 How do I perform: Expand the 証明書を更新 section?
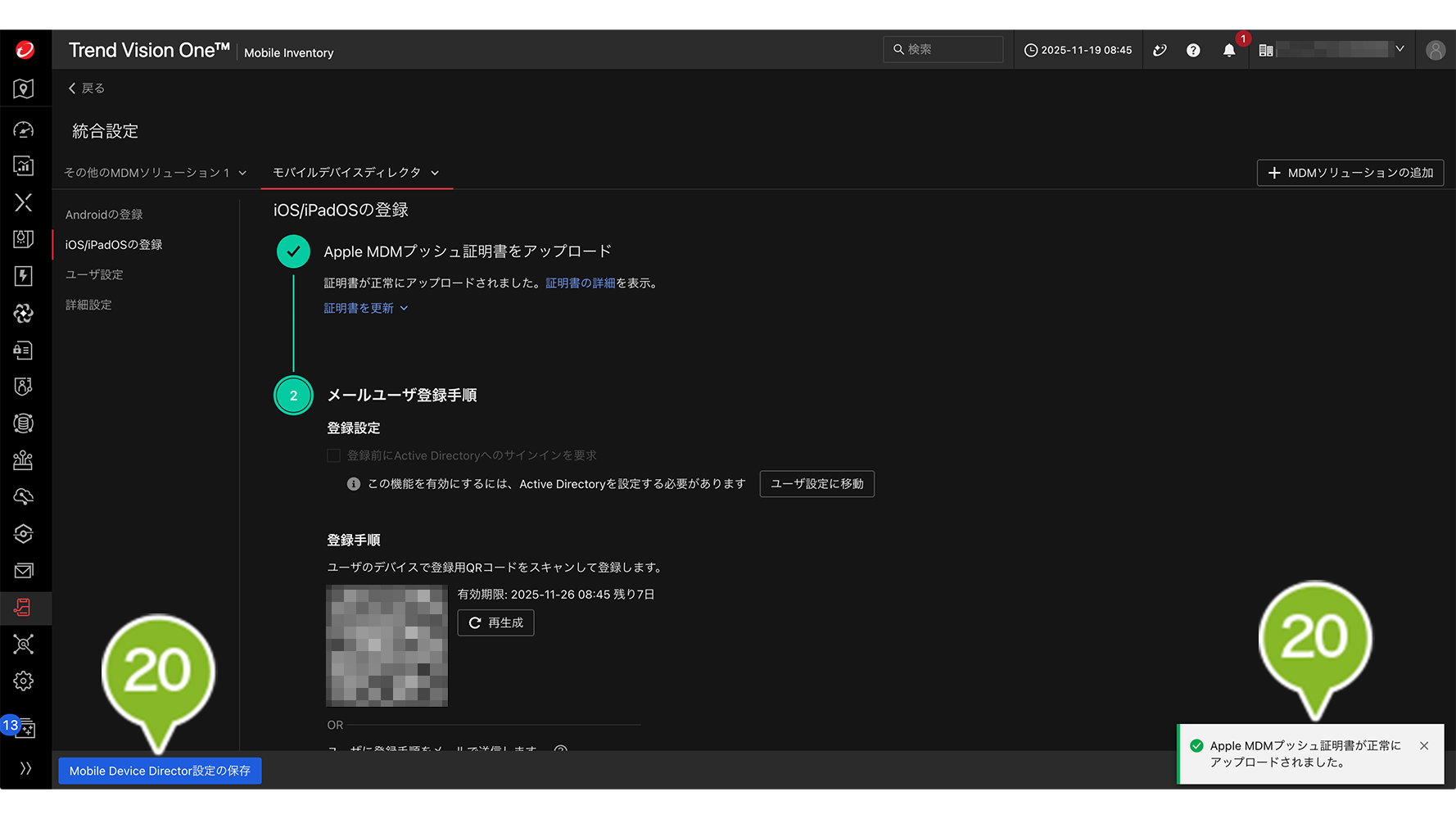tap(365, 309)
